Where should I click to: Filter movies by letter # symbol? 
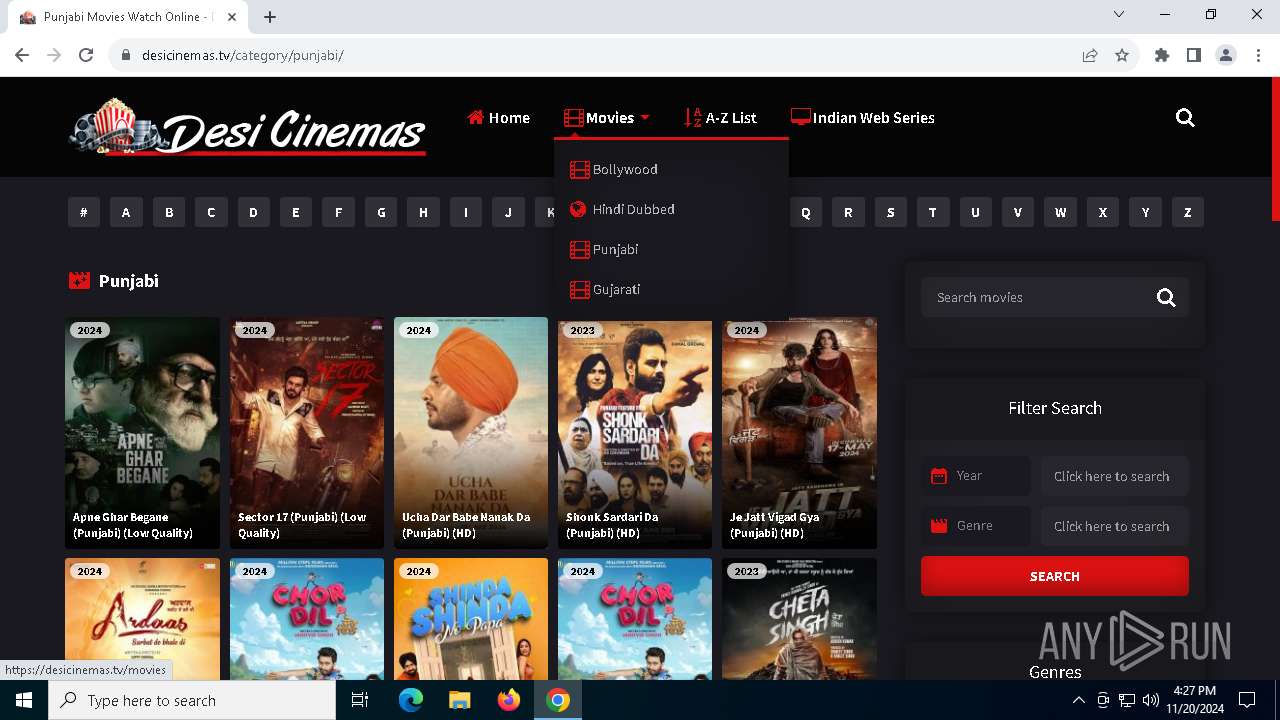pyautogui.click(x=84, y=212)
